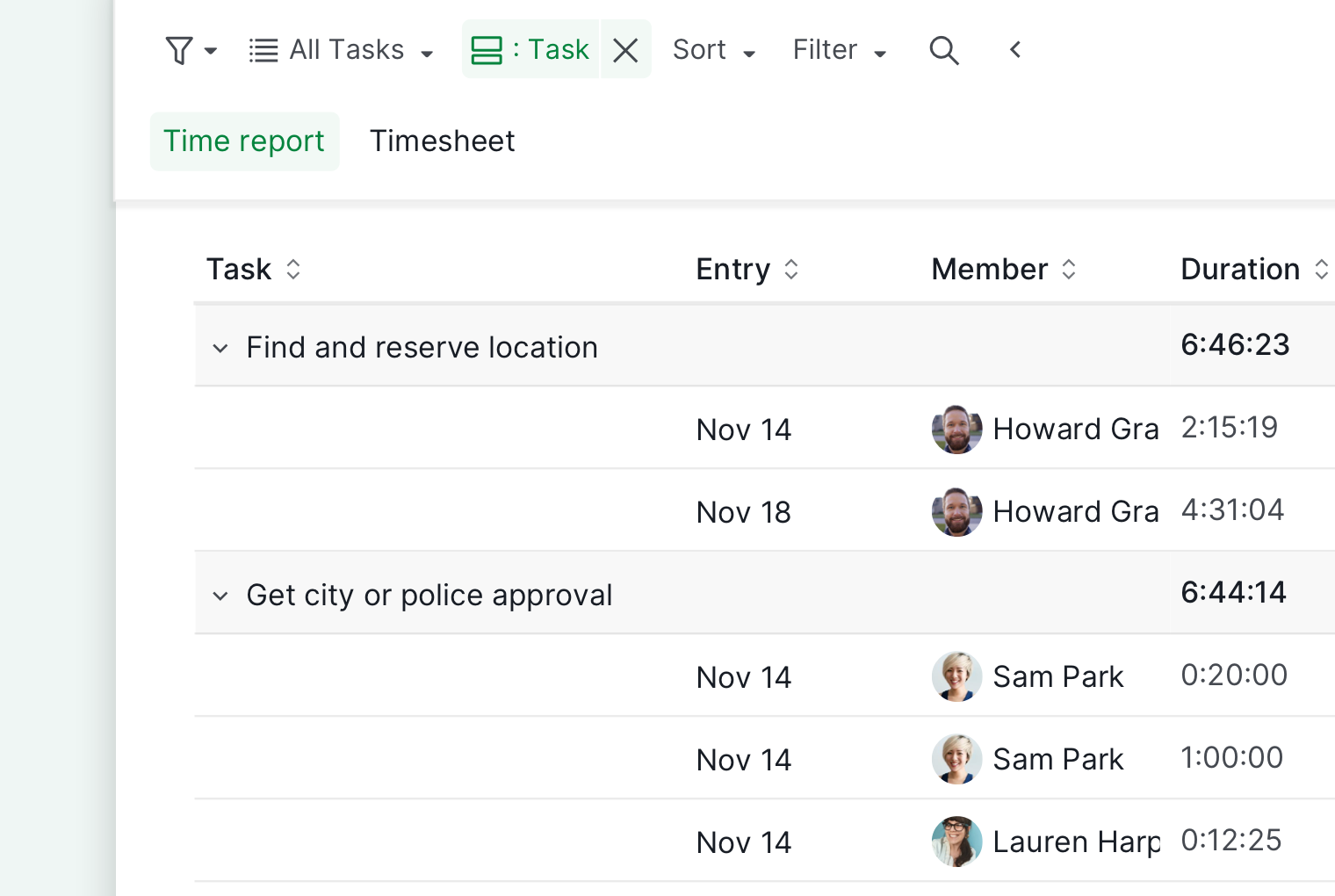This screenshot has height=896, width=1335.
Task: Click the All Tasks list icon
Action: (x=262, y=49)
